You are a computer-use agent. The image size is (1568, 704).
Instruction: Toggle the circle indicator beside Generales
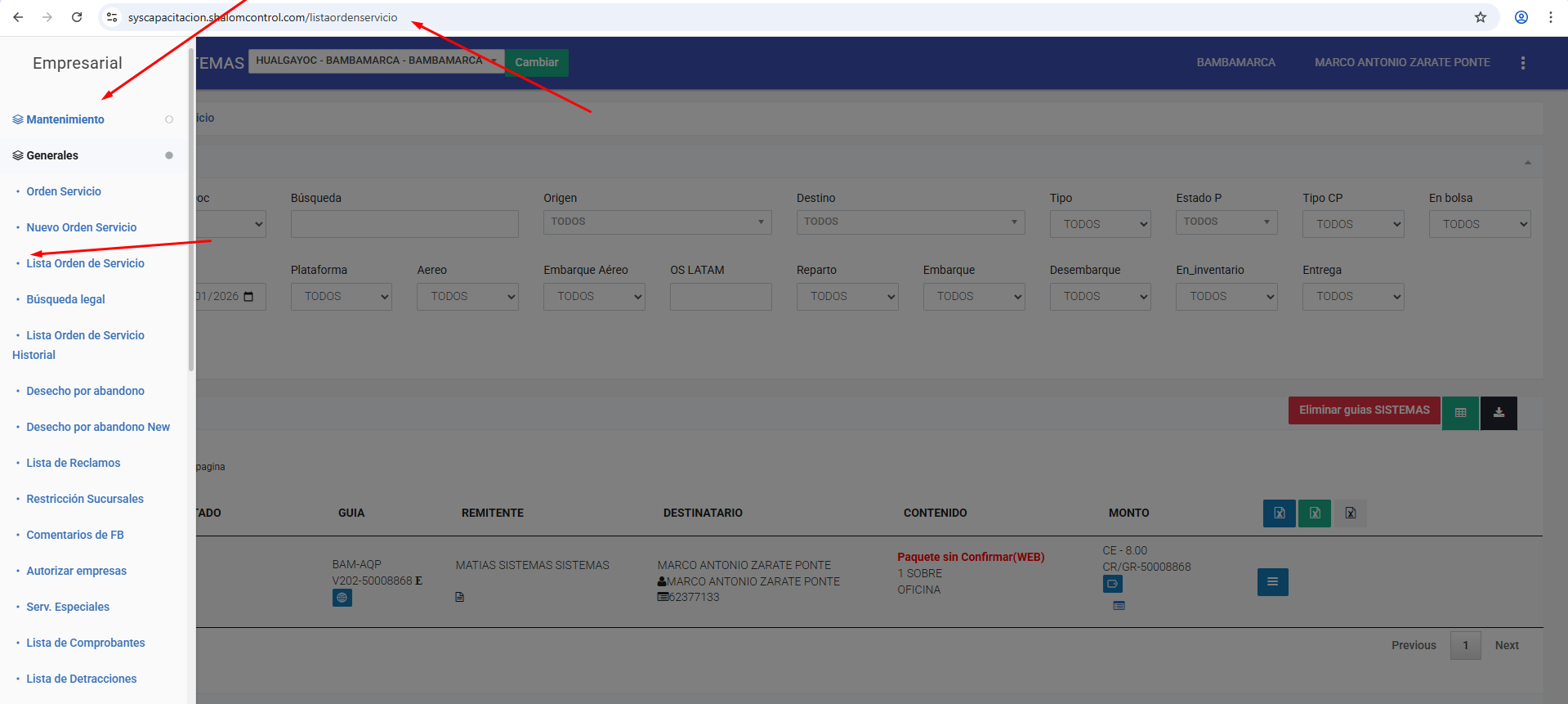[x=169, y=155]
